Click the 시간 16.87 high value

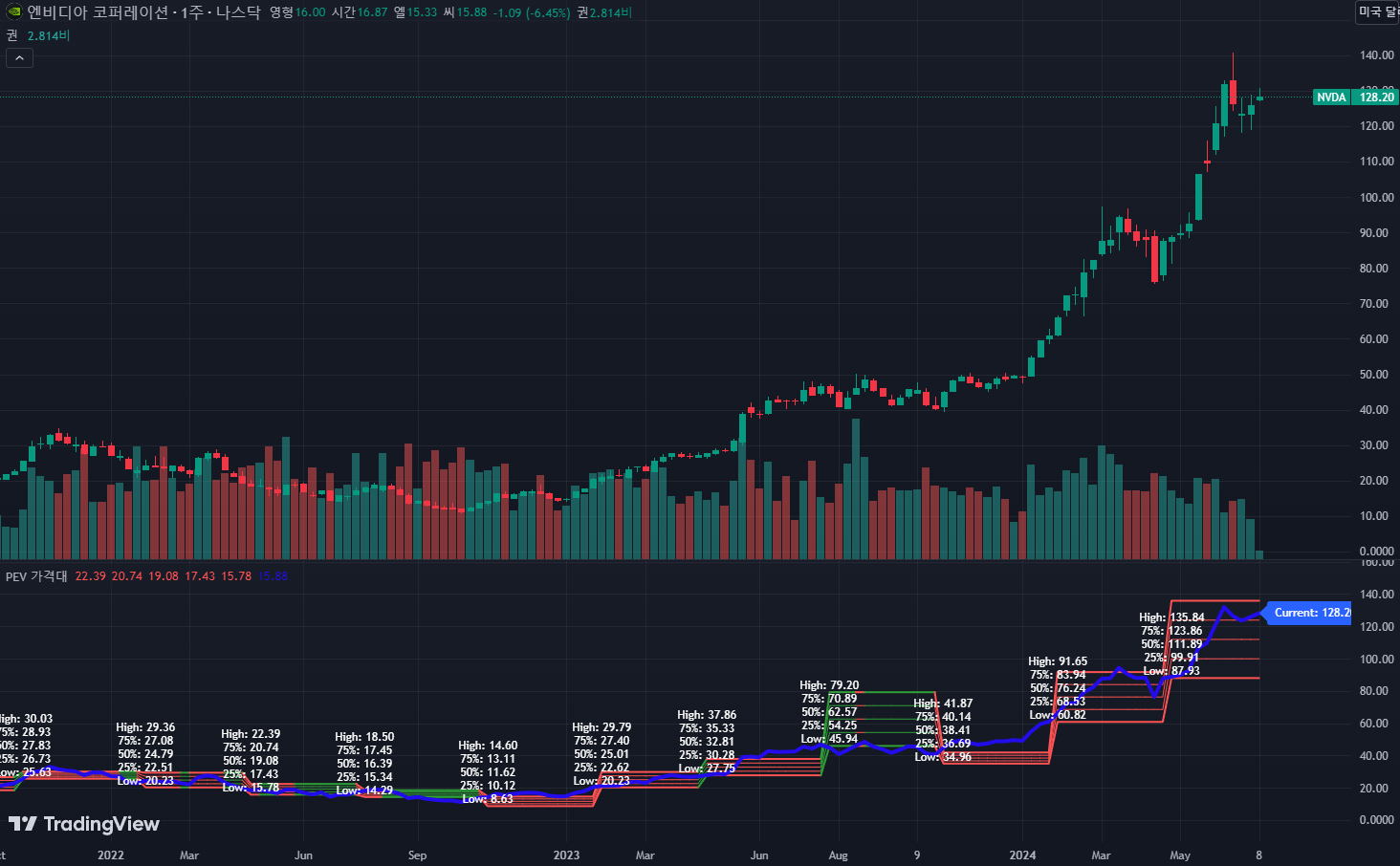[x=360, y=12]
